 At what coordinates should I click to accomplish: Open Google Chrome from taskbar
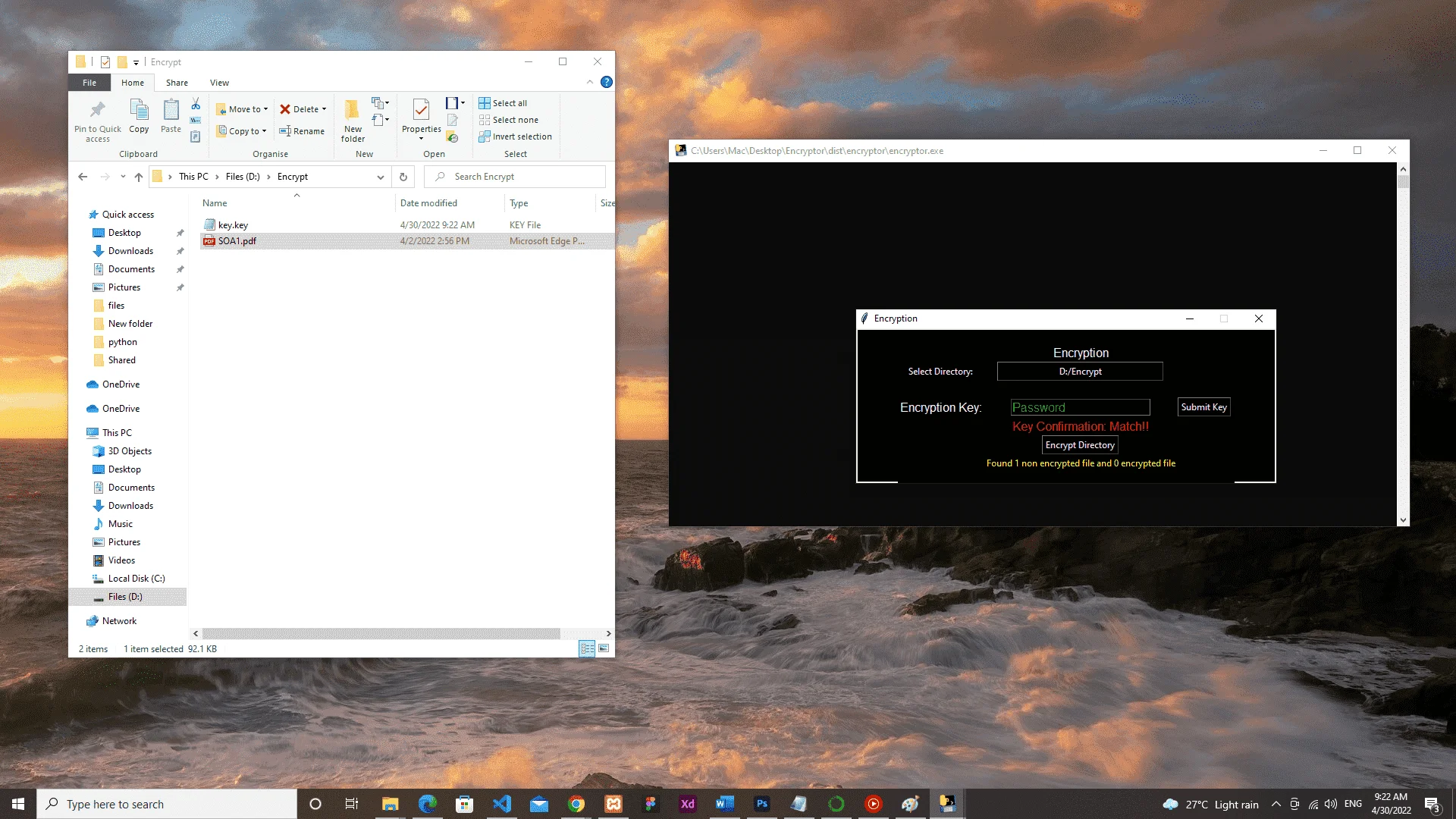[x=576, y=804]
